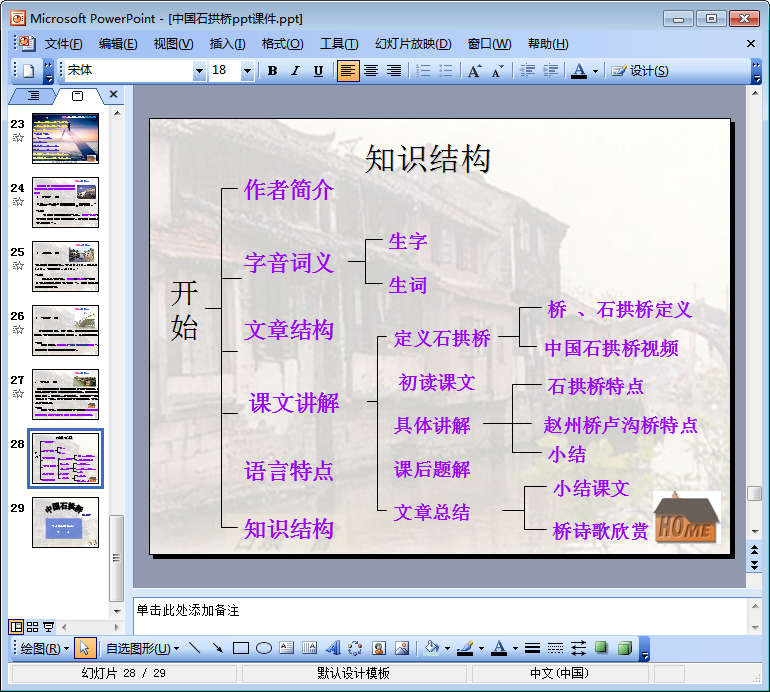Increase indent level
The width and height of the screenshot is (770, 692).
[x=550, y=71]
